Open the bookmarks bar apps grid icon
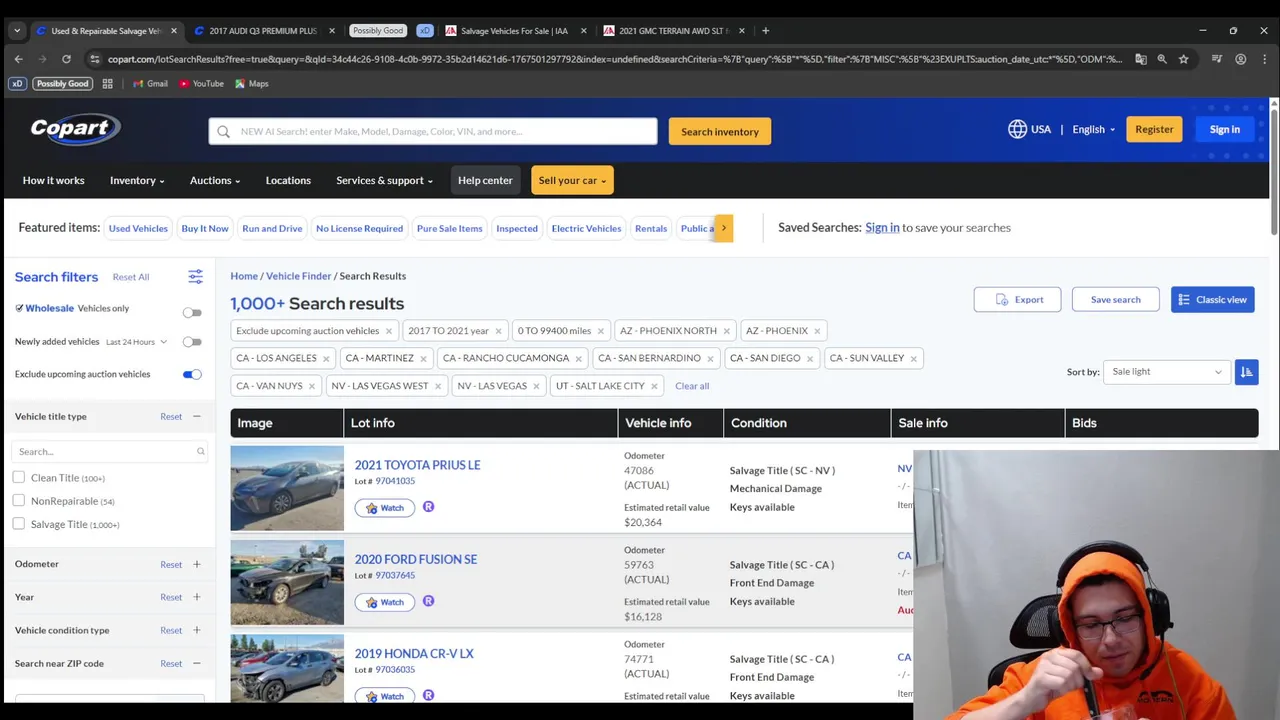 pyautogui.click(x=107, y=84)
